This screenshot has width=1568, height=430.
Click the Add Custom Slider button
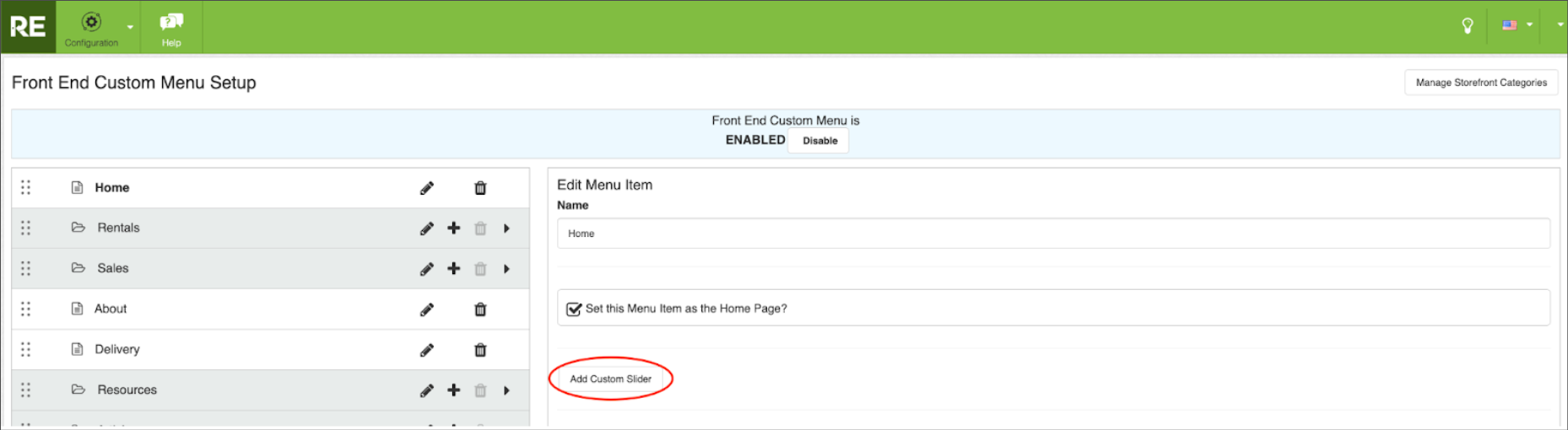coord(610,379)
